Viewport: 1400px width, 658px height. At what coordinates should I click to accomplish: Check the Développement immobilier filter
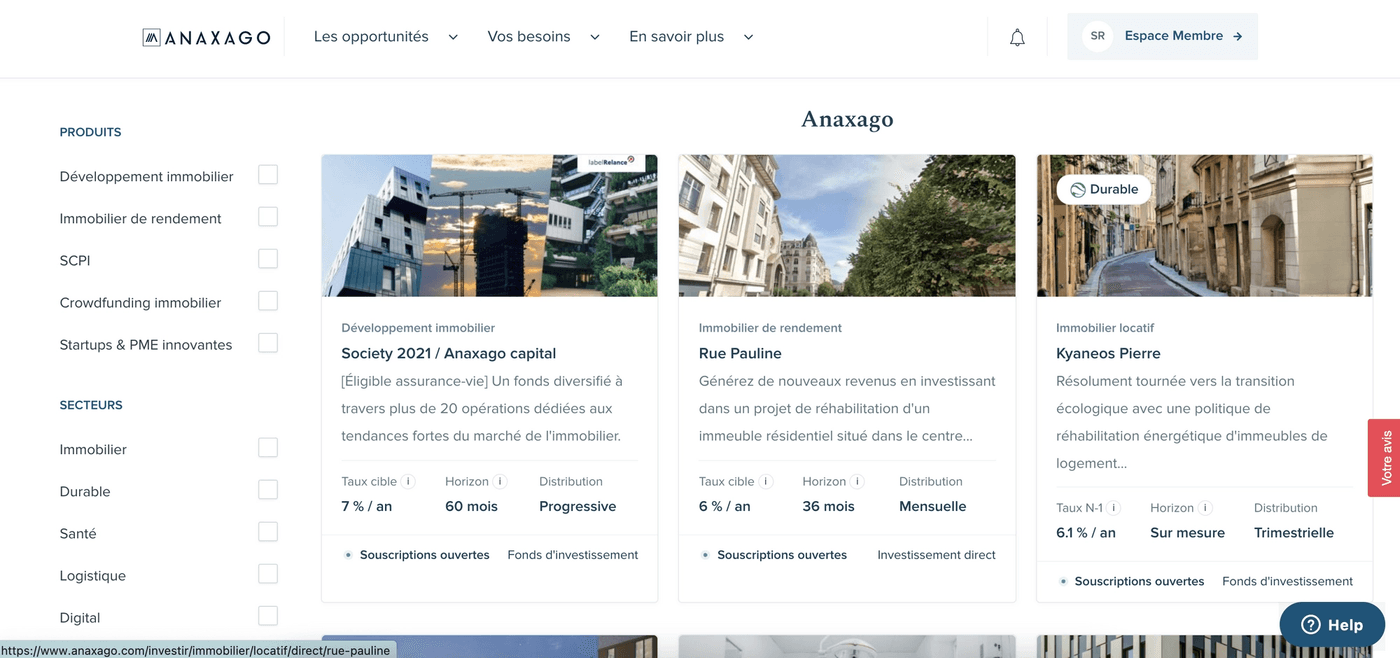pos(268,175)
